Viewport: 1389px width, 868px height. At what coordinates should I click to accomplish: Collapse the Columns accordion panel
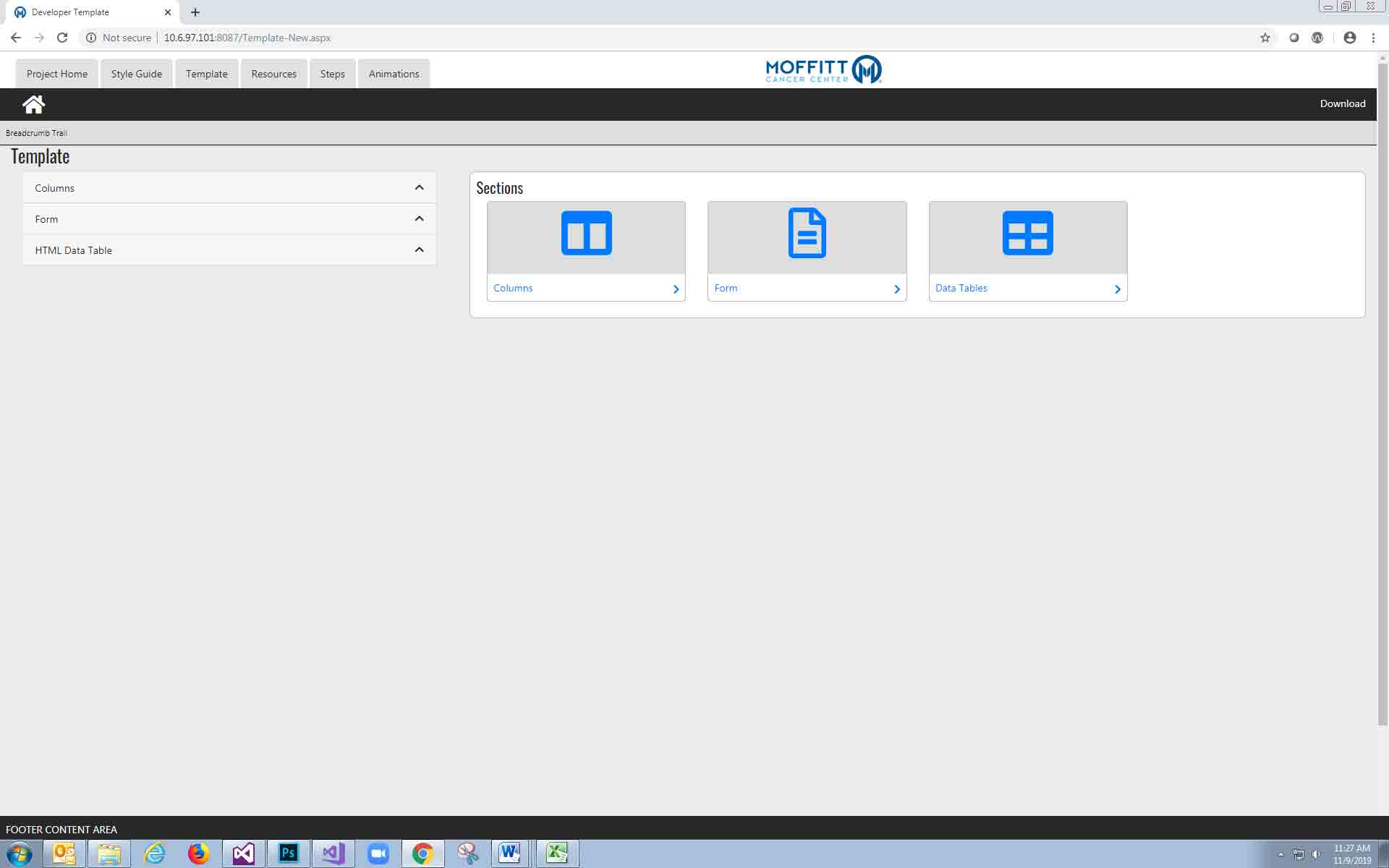point(419,188)
